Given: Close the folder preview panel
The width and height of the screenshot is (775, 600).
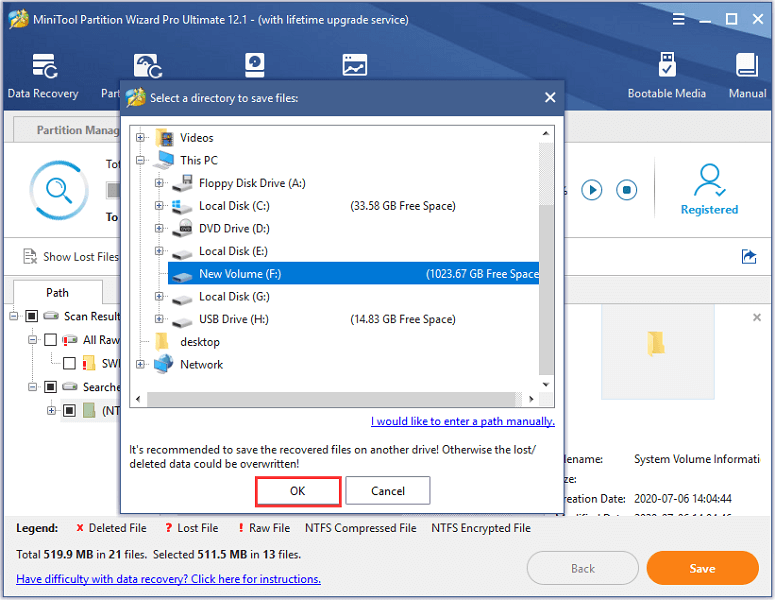Looking at the screenshot, I should (x=756, y=317).
